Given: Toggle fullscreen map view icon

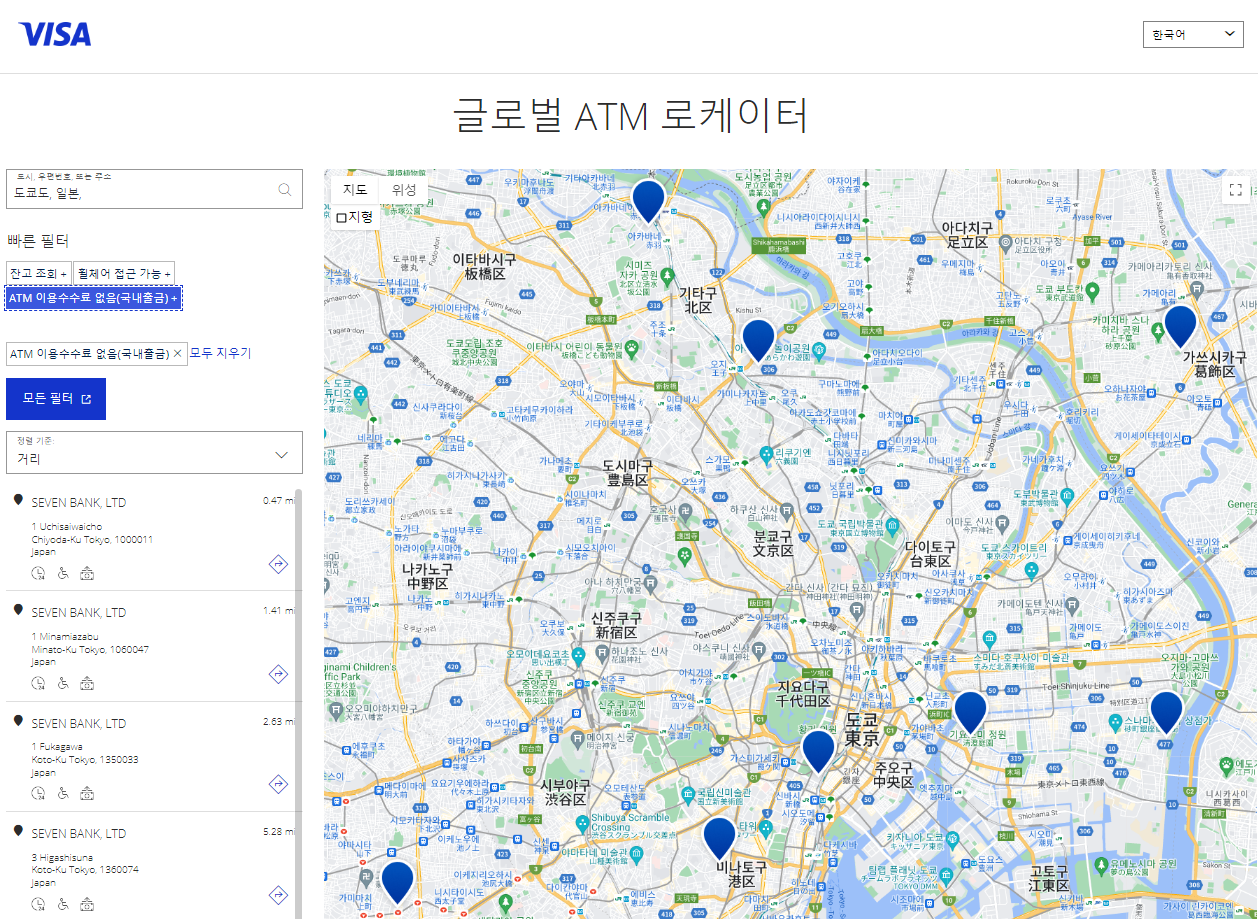Looking at the screenshot, I should 1235,190.
